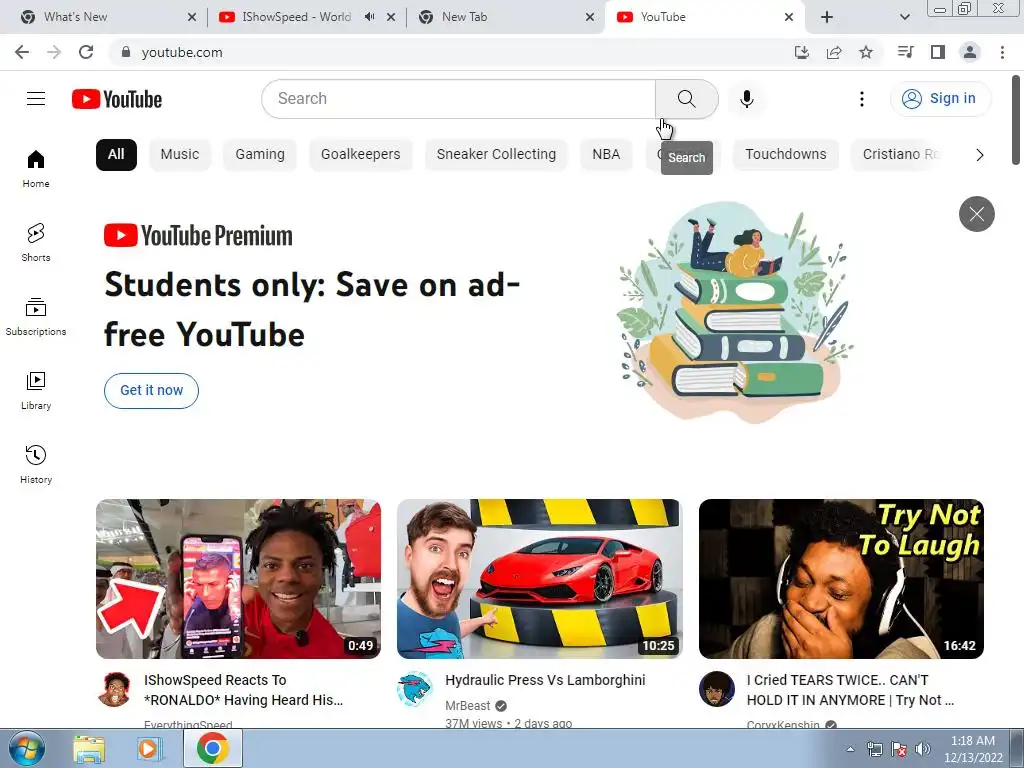1024x768 pixels.
Task: Click the youtube.com address bar
Action: tap(451, 52)
